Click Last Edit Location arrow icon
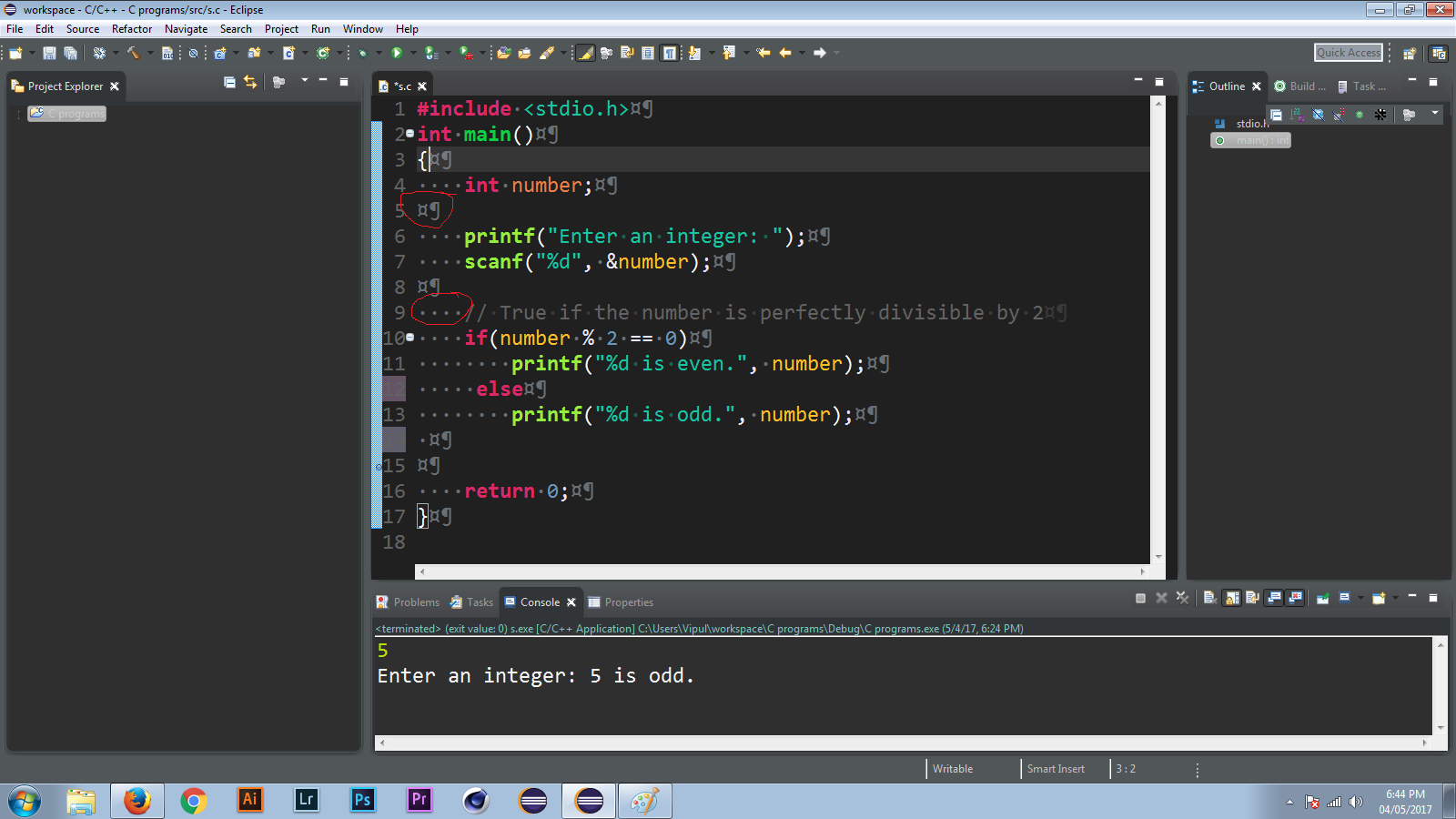Screen dimensions: 1456x819 click(x=763, y=53)
